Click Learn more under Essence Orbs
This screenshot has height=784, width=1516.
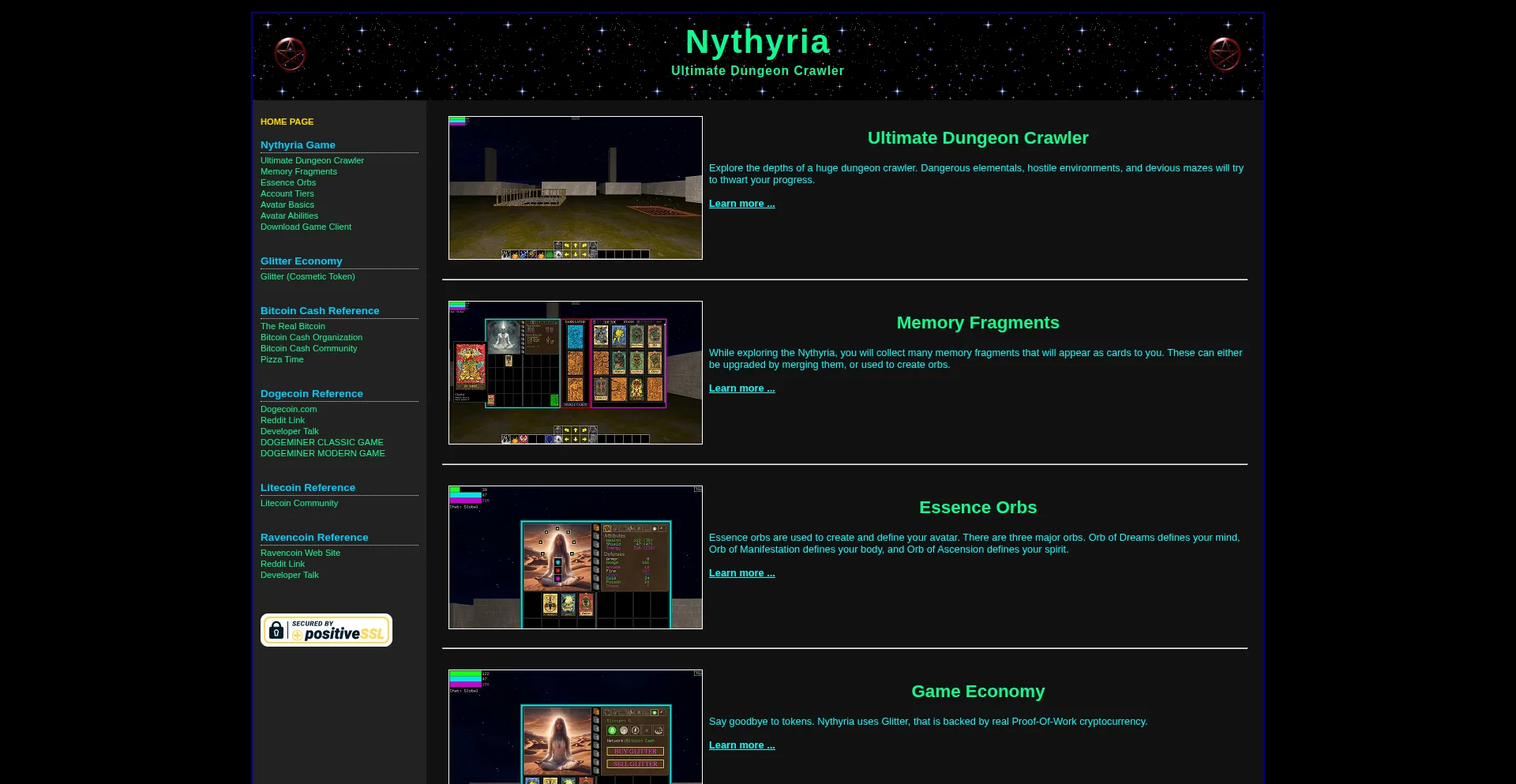point(741,573)
